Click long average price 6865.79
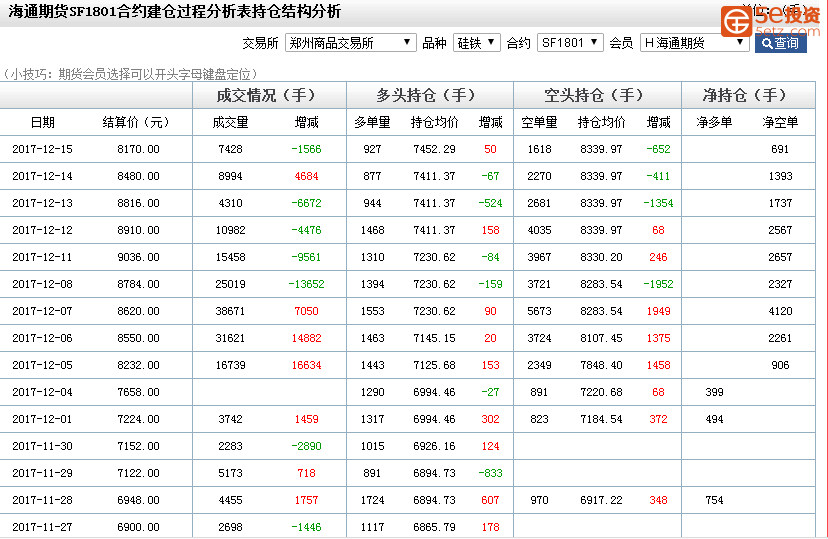Image resolution: width=828 pixels, height=539 pixels. tap(434, 527)
